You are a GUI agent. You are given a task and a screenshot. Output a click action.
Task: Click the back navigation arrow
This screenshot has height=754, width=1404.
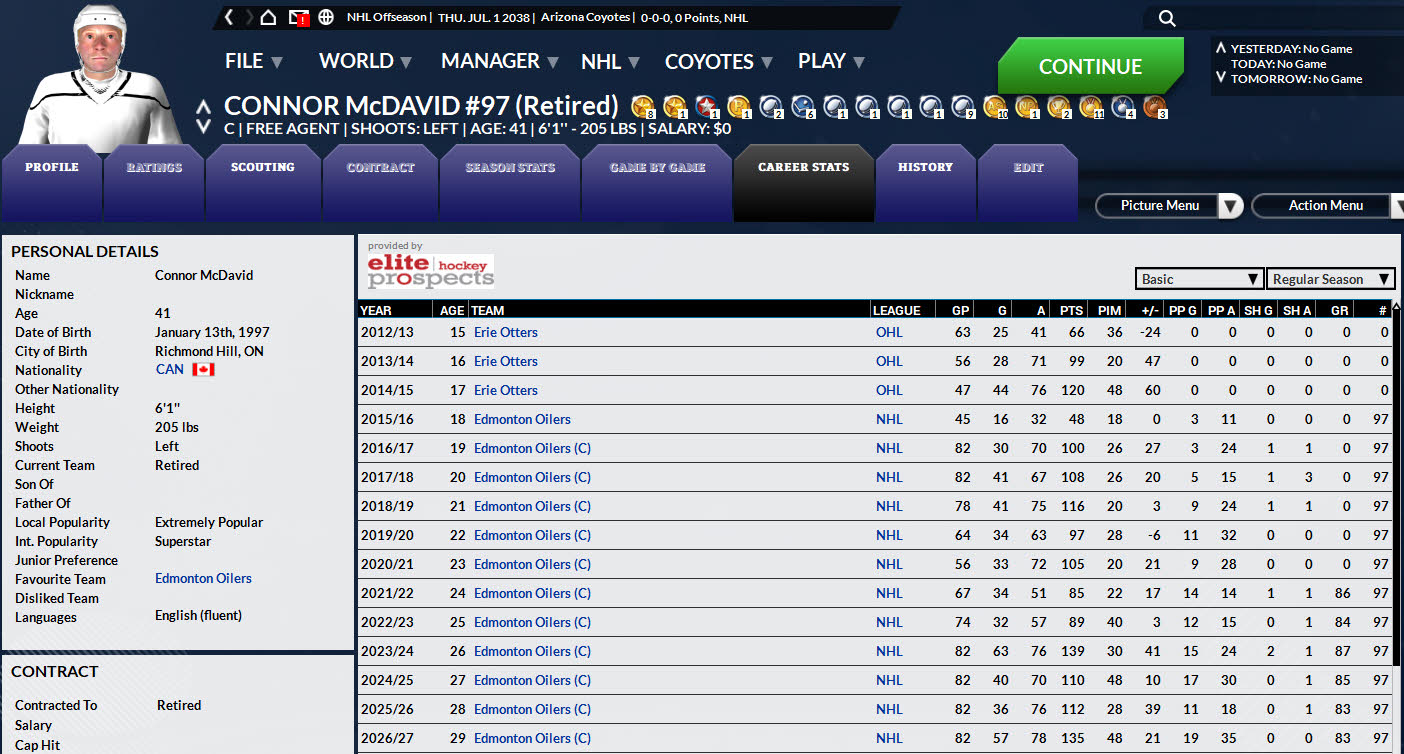tap(229, 18)
